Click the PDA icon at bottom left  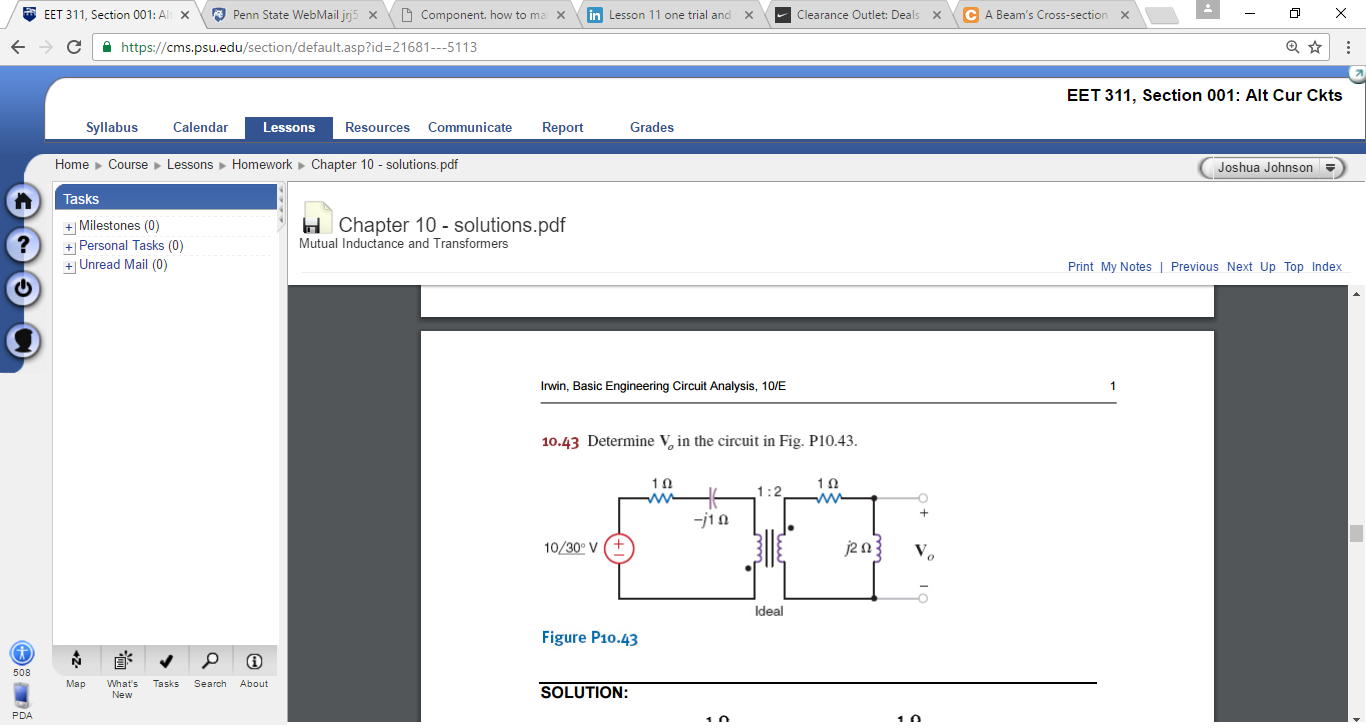pyautogui.click(x=22, y=695)
